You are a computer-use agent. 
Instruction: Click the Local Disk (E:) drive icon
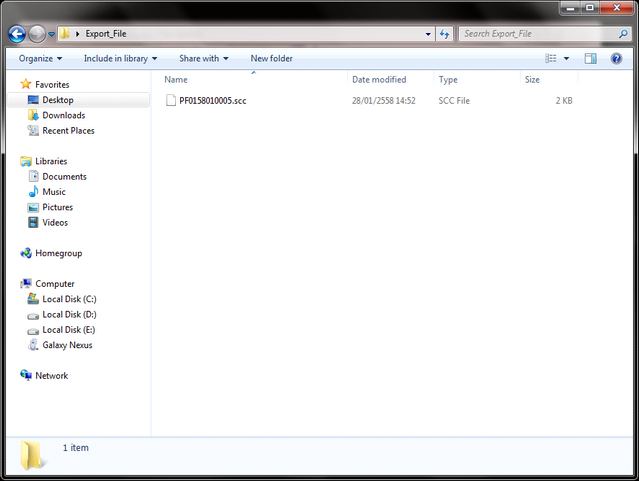(33, 331)
